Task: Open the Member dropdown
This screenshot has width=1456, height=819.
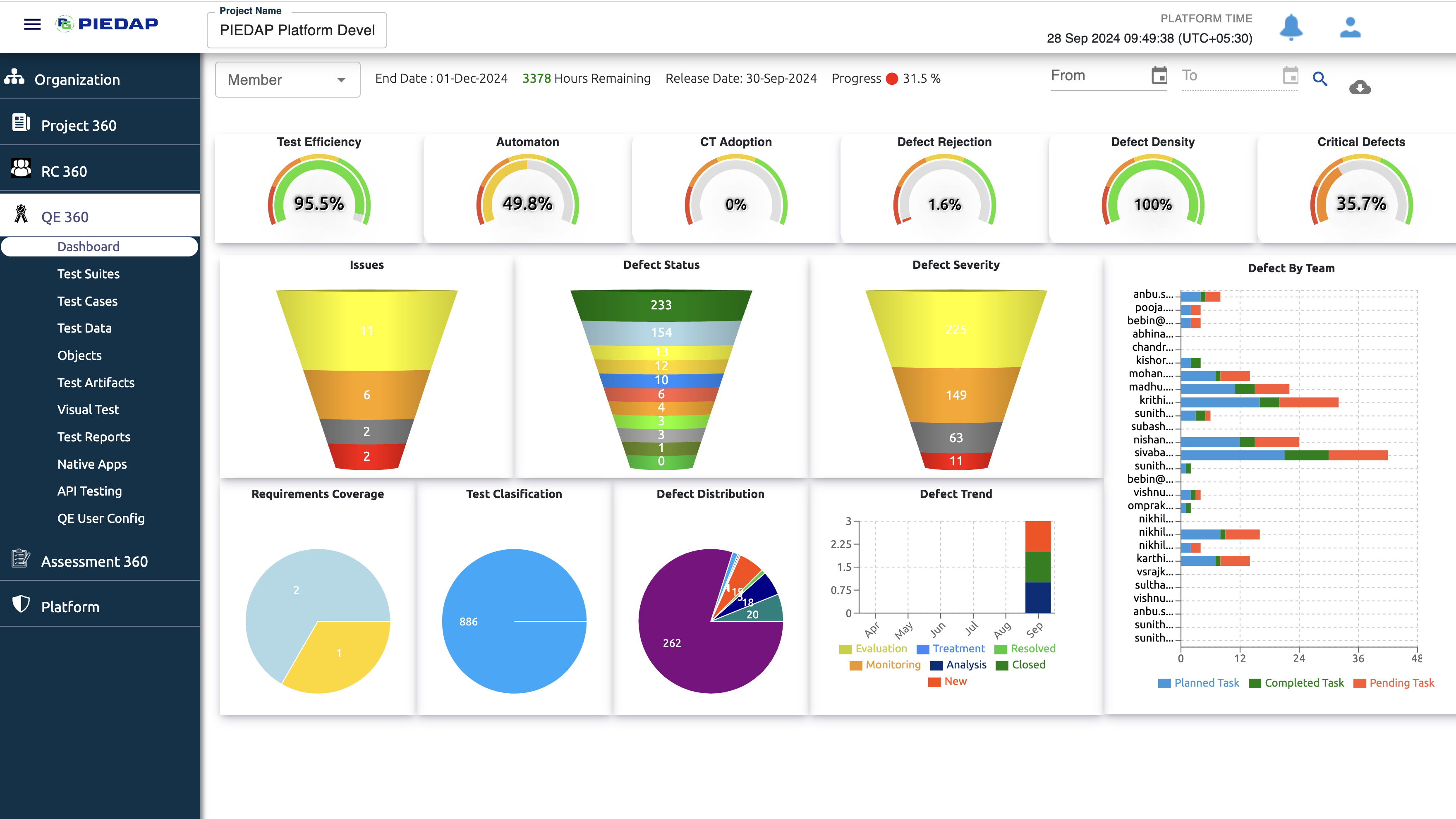Action: [288, 80]
